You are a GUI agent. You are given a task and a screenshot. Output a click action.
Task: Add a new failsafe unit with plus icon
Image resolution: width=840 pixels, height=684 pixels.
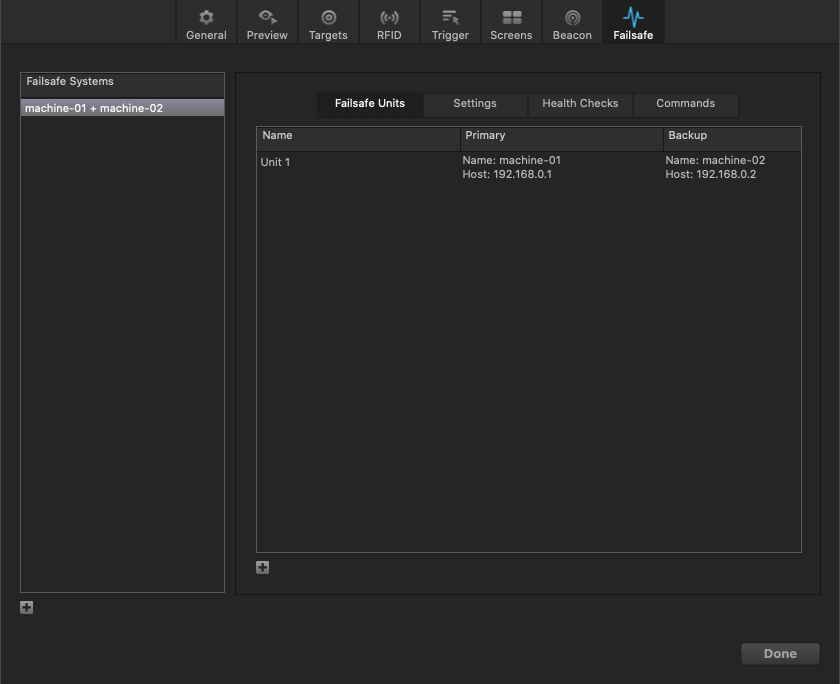tap(262, 568)
